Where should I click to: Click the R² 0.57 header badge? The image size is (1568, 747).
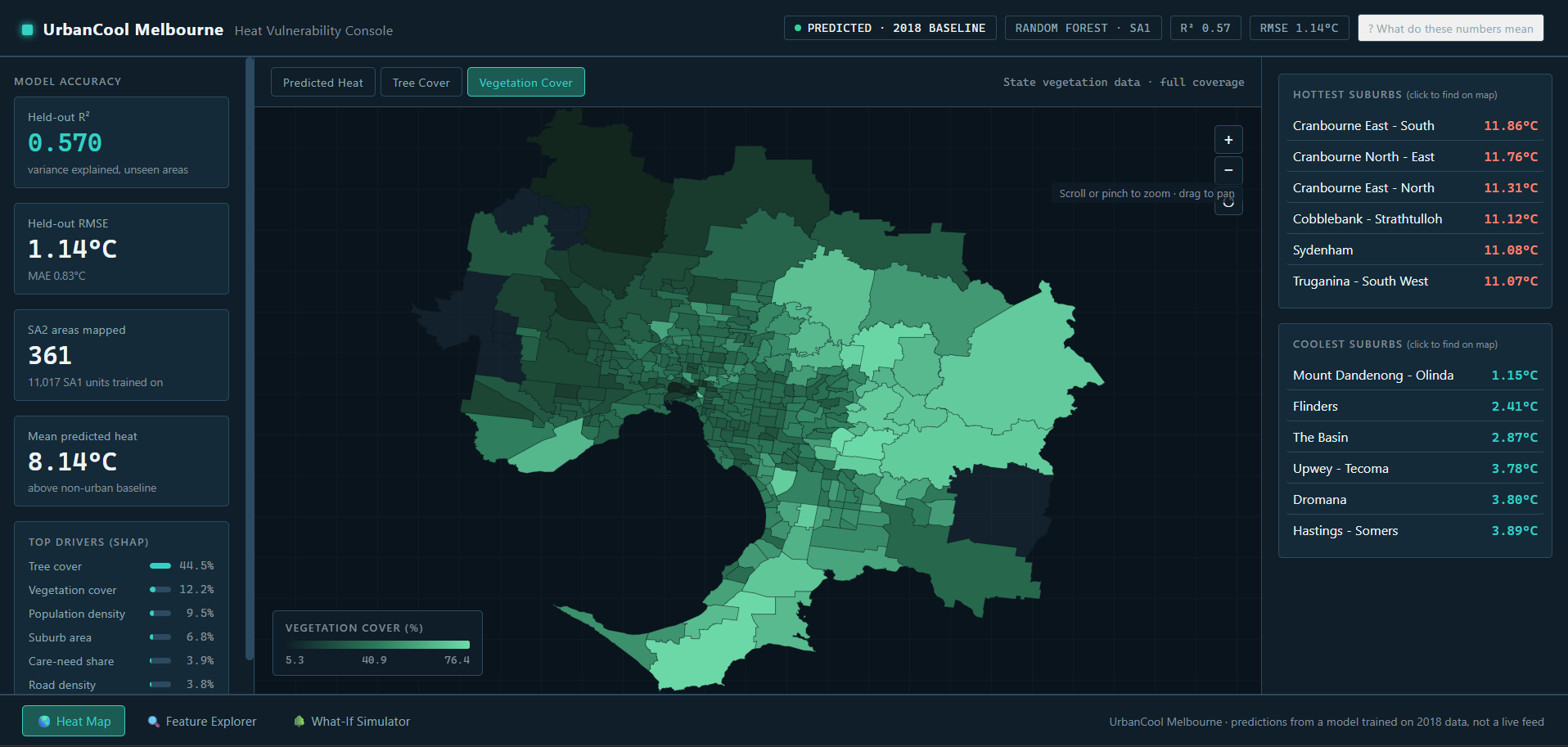[1205, 28]
